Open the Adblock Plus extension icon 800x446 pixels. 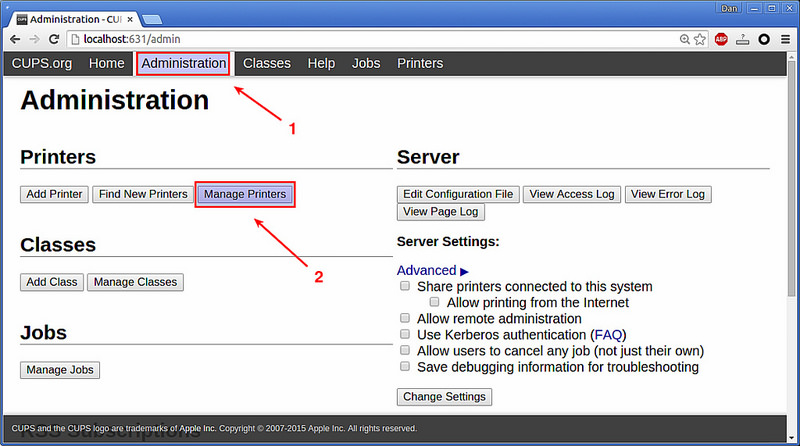coord(721,39)
